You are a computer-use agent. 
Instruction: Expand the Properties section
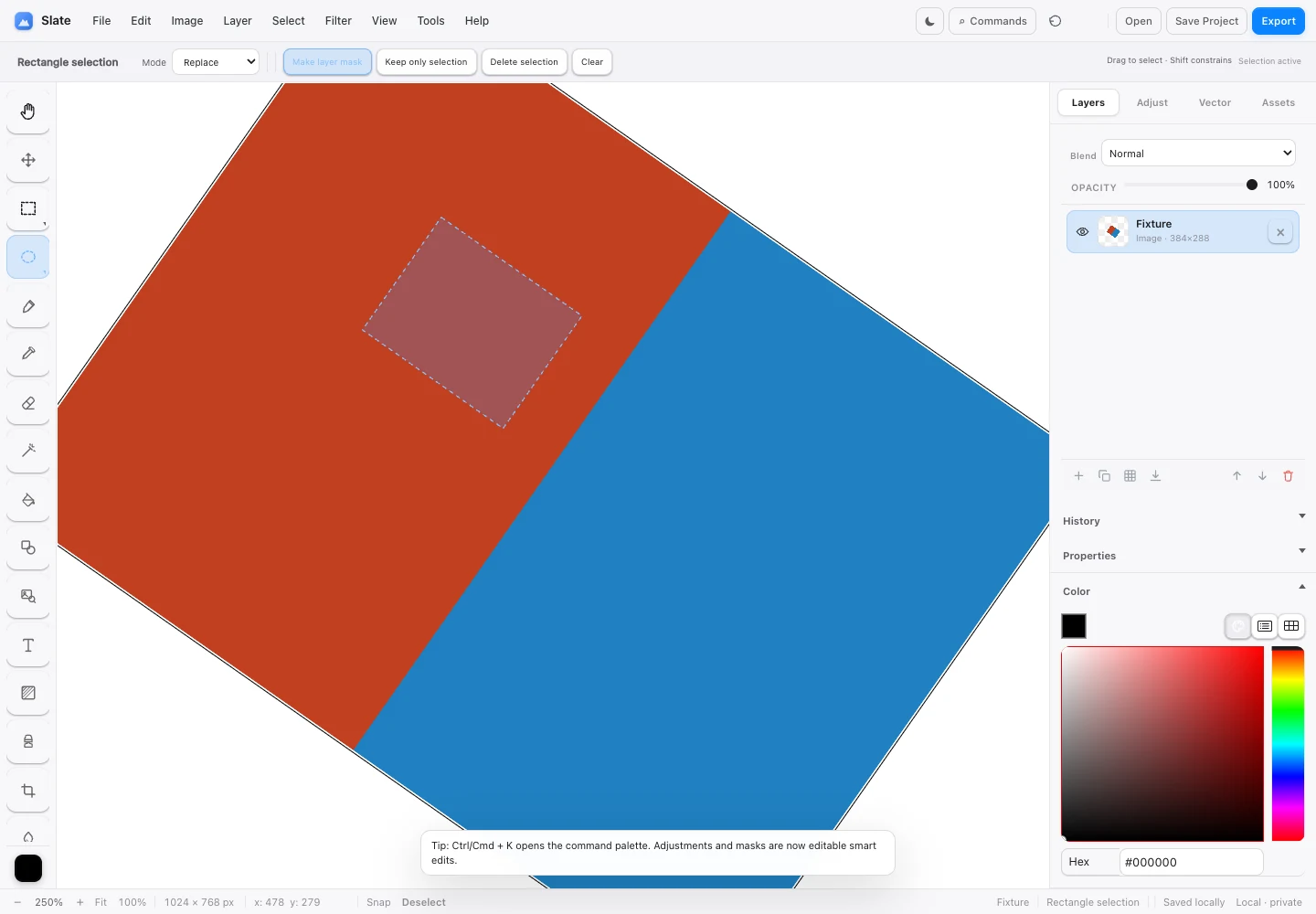(1183, 555)
